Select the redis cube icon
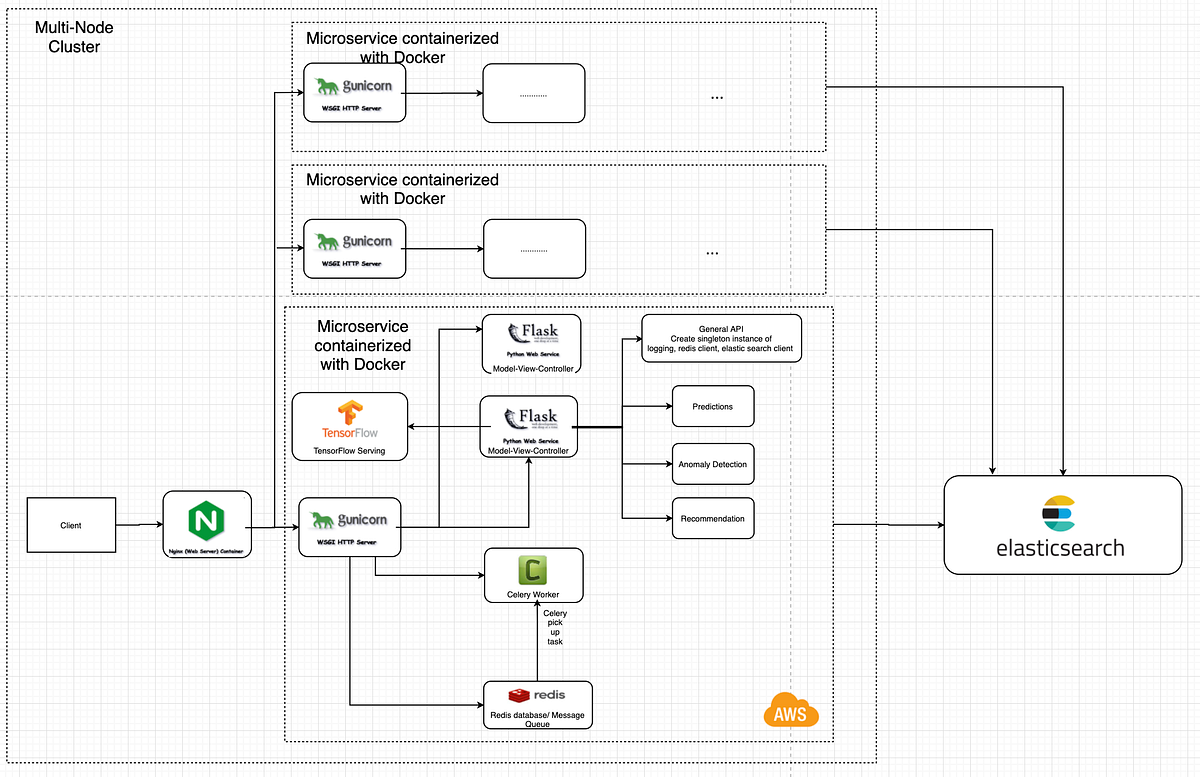Screen dimensions: 1200x777 coord(520,693)
